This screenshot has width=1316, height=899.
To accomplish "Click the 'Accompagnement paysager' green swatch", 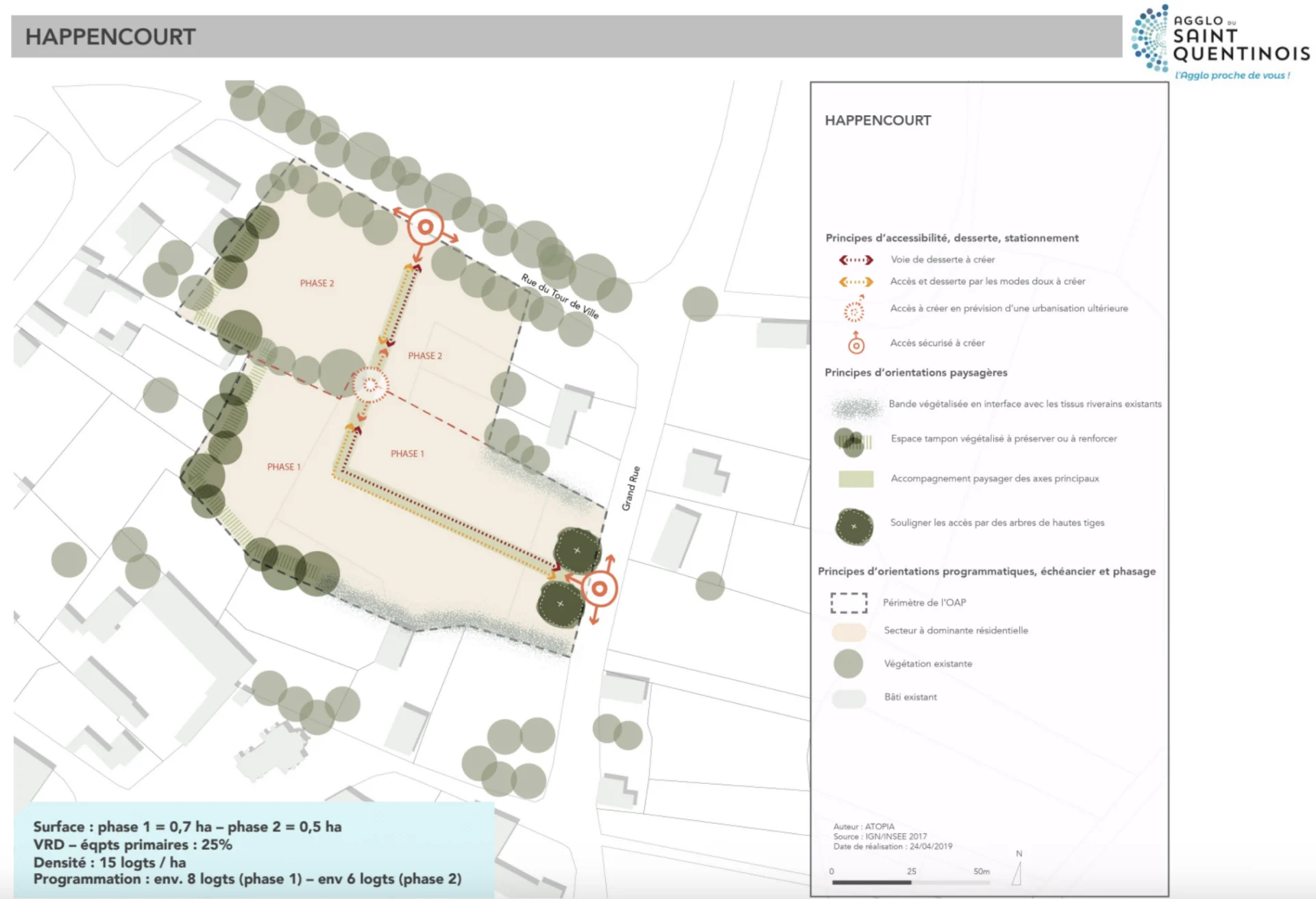I will point(855,479).
